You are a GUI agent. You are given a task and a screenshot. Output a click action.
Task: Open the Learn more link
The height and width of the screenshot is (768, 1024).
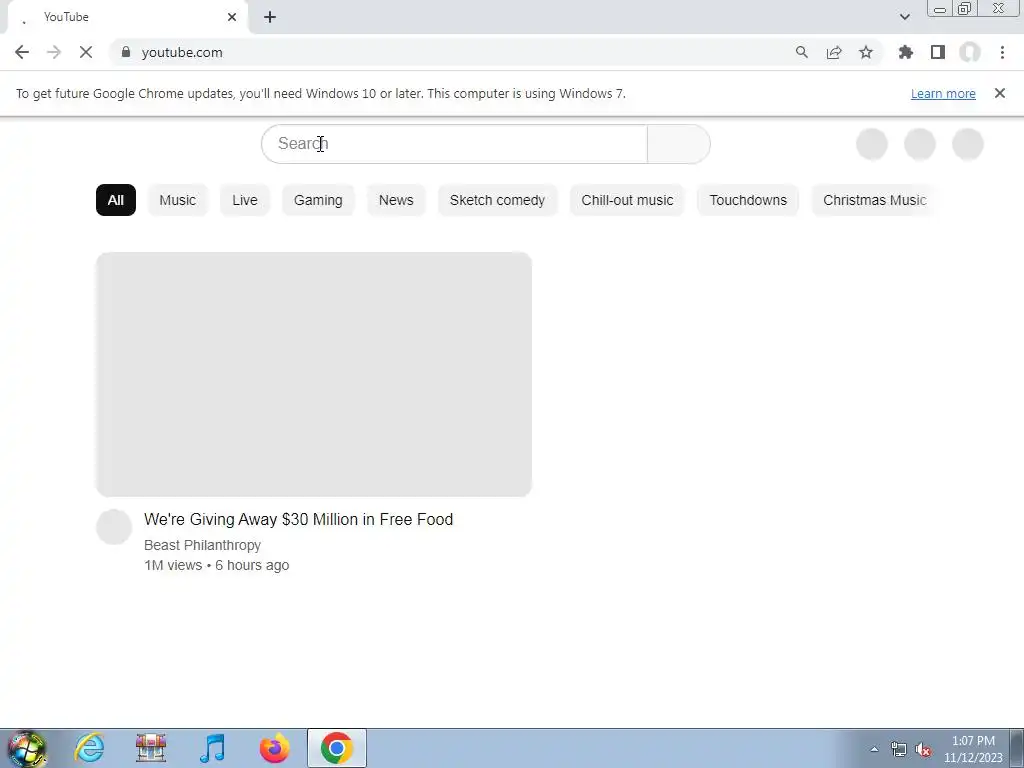[943, 93]
